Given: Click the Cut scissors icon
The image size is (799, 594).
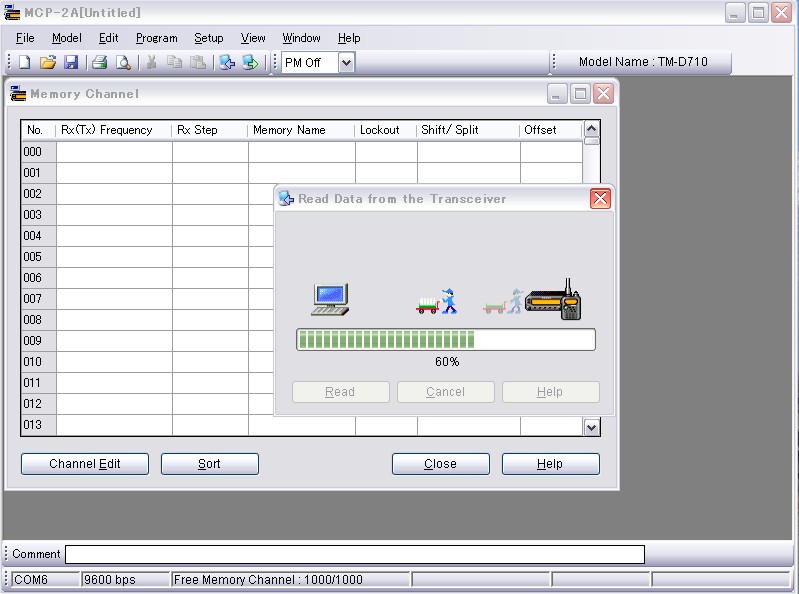Looking at the screenshot, I should pyautogui.click(x=151, y=62).
